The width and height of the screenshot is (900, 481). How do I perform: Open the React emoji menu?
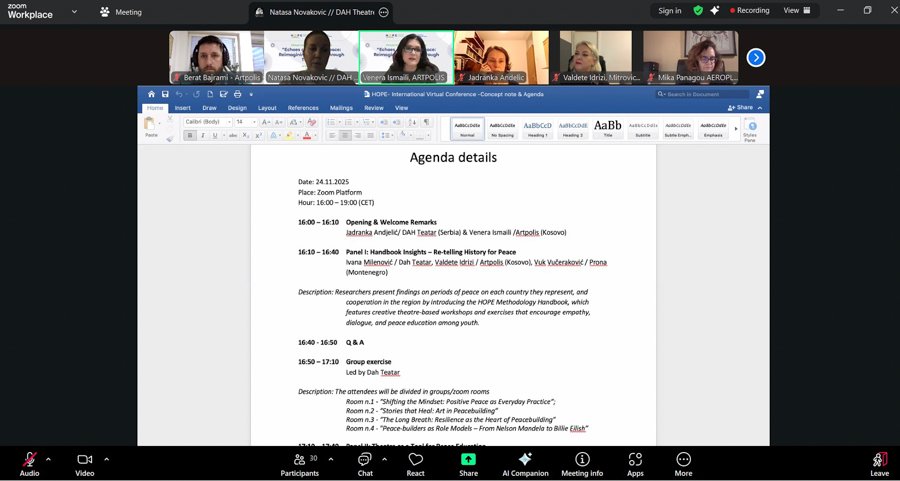click(415, 462)
